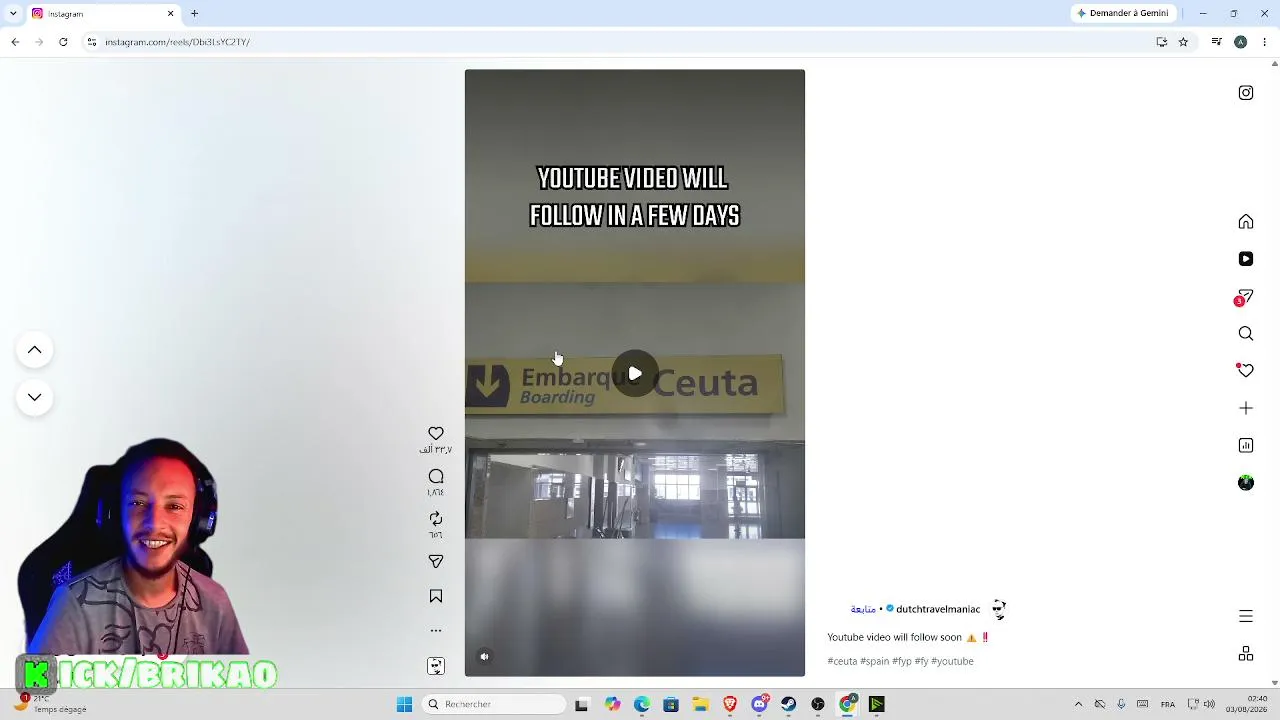Create a new post with the plus icon
1280x720 pixels.
[x=1246, y=408]
